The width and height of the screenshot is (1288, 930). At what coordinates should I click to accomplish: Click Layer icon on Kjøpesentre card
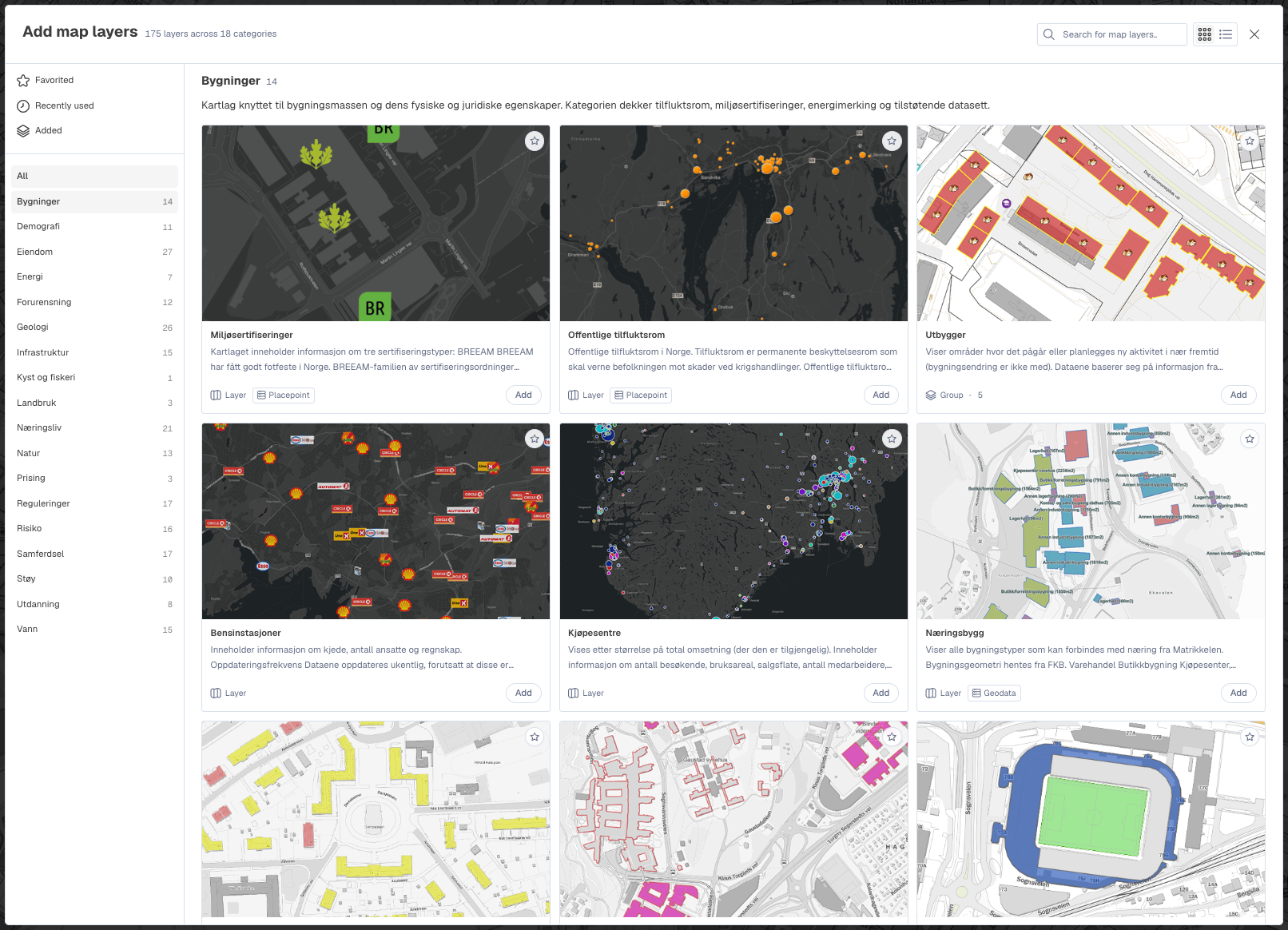click(x=573, y=693)
